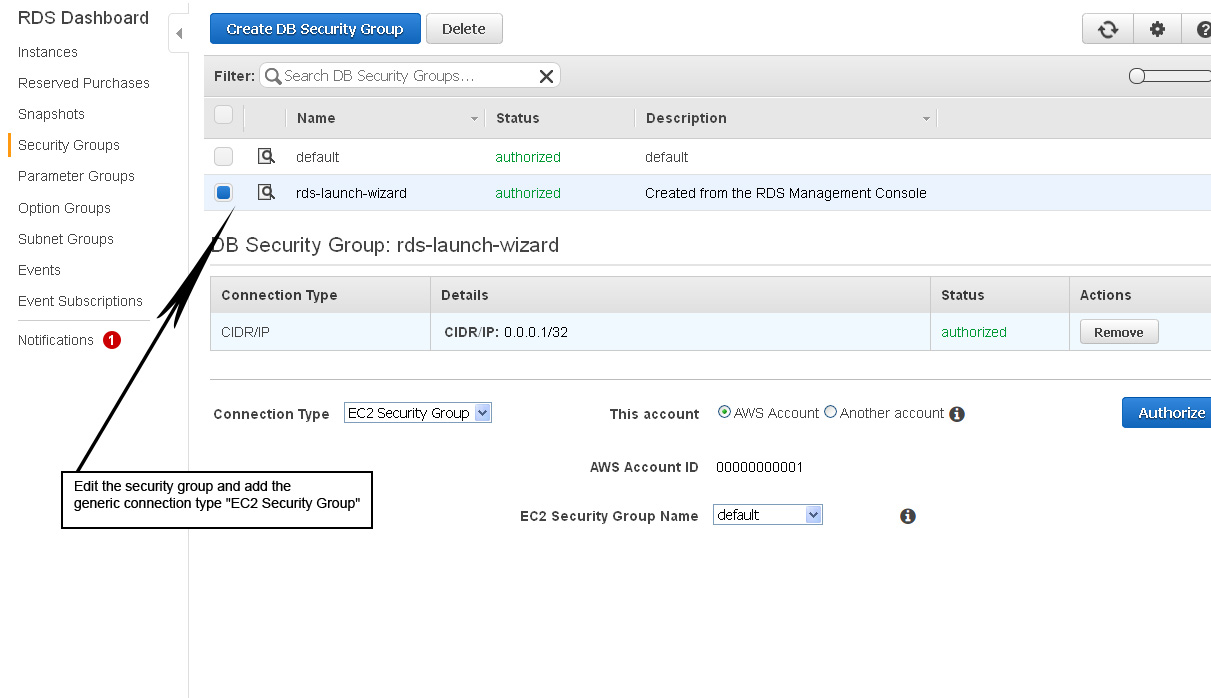Click the Delete button

[x=464, y=29]
